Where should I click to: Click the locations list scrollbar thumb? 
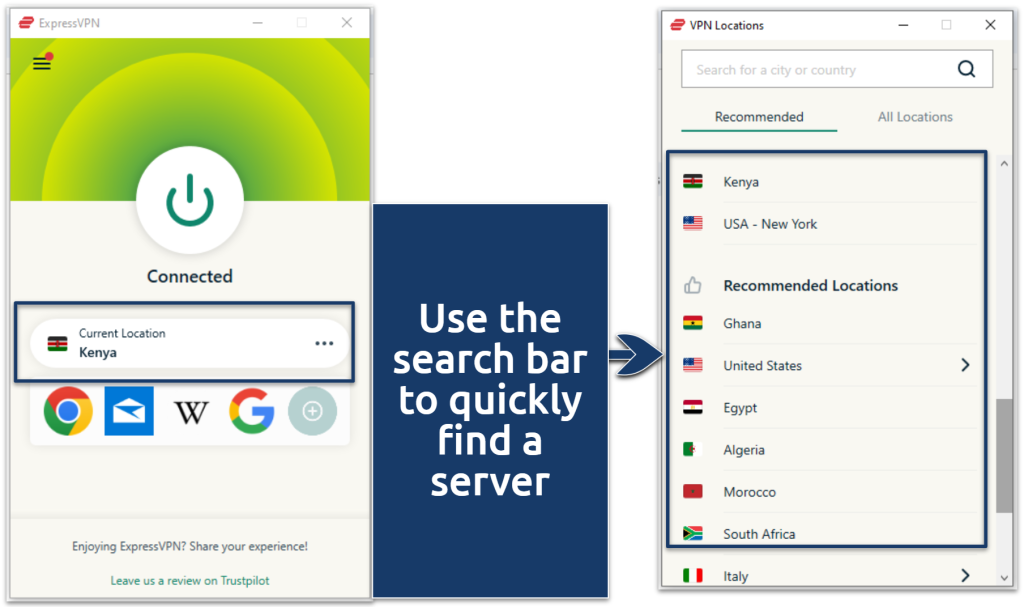point(1004,456)
